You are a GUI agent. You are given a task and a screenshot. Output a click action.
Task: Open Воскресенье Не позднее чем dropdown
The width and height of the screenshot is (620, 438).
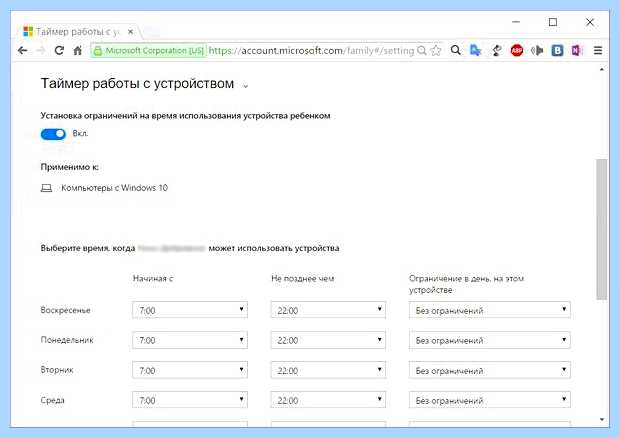click(x=328, y=310)
